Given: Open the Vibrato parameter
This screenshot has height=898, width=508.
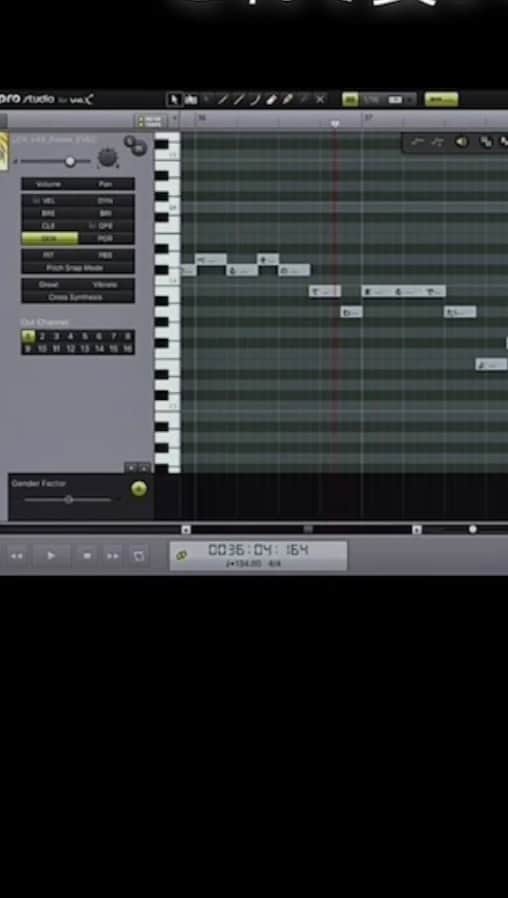Looking at the screenshot, I should click(105, 285).
